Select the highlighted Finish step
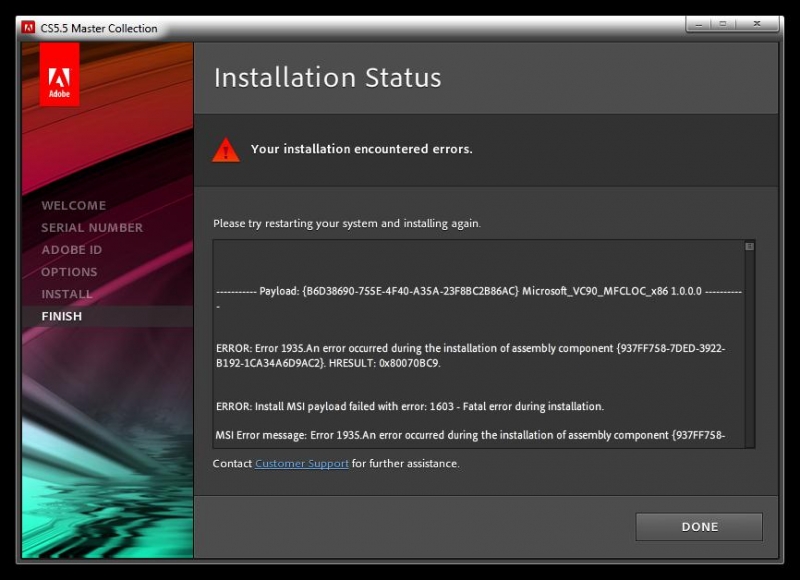Image resolution: width=800 pixels, height=580 pixels. [x=62, y=316]
